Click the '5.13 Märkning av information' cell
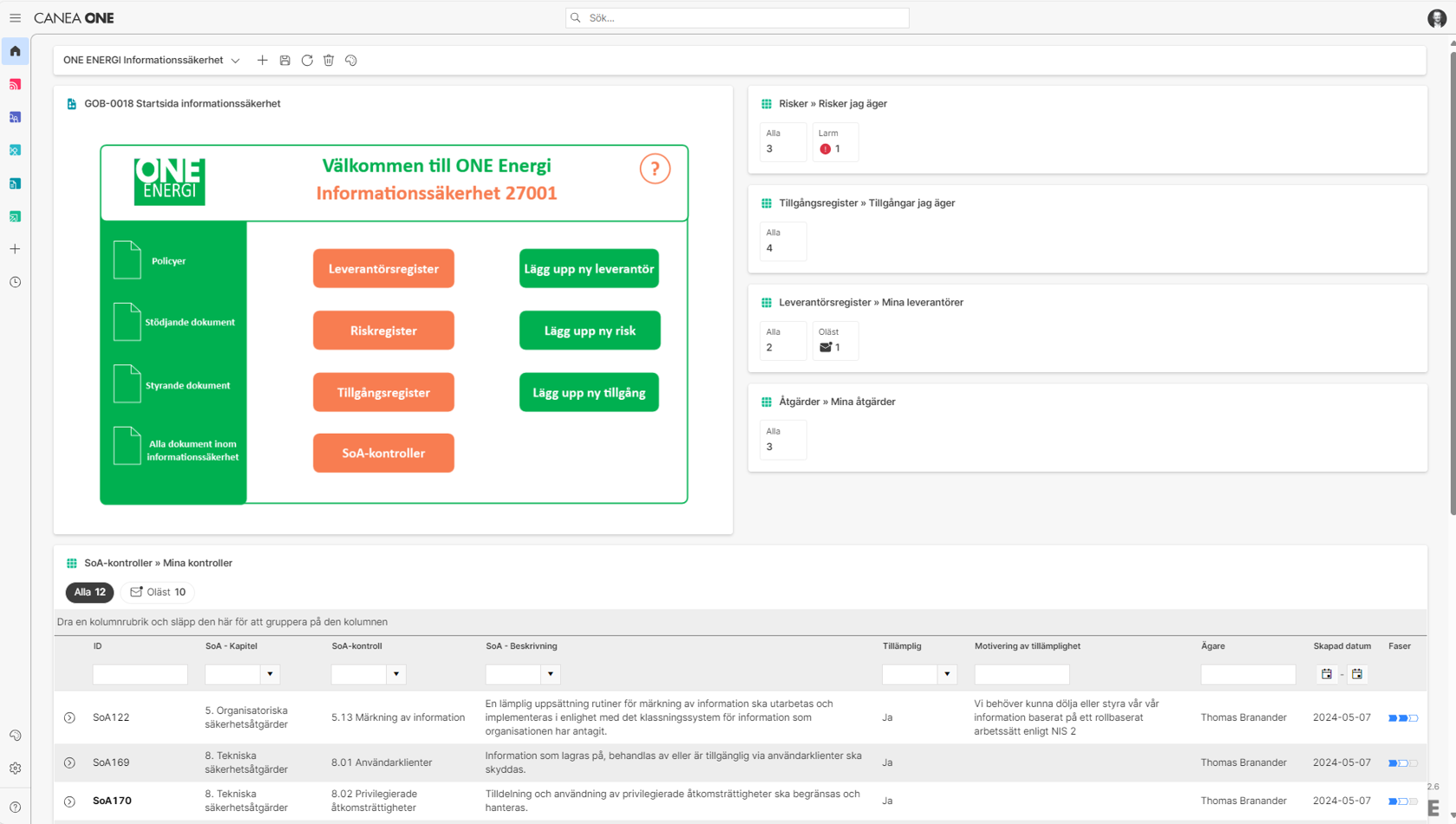 coord(398,718)
